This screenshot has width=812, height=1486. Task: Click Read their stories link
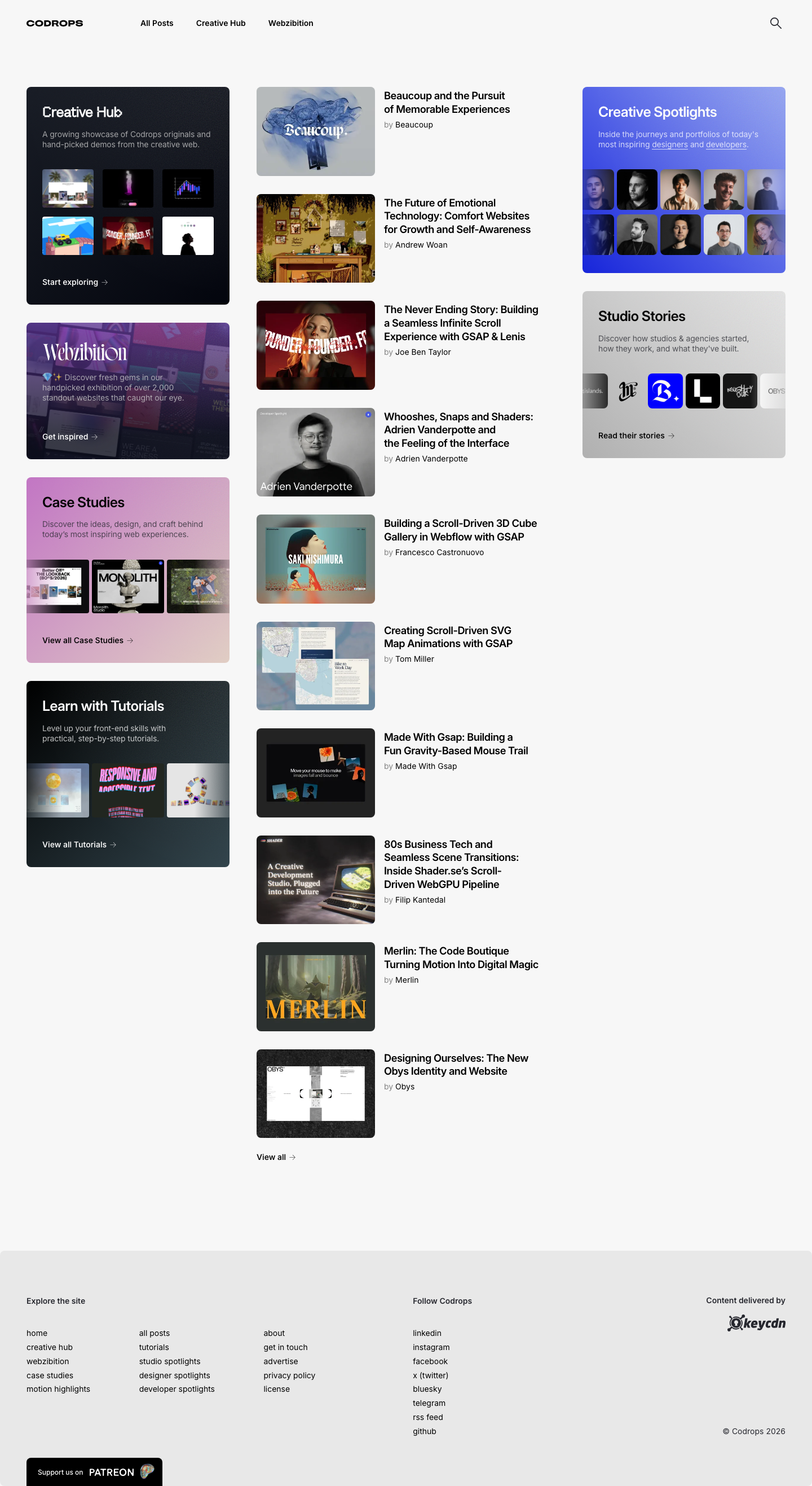coord(636,436)
